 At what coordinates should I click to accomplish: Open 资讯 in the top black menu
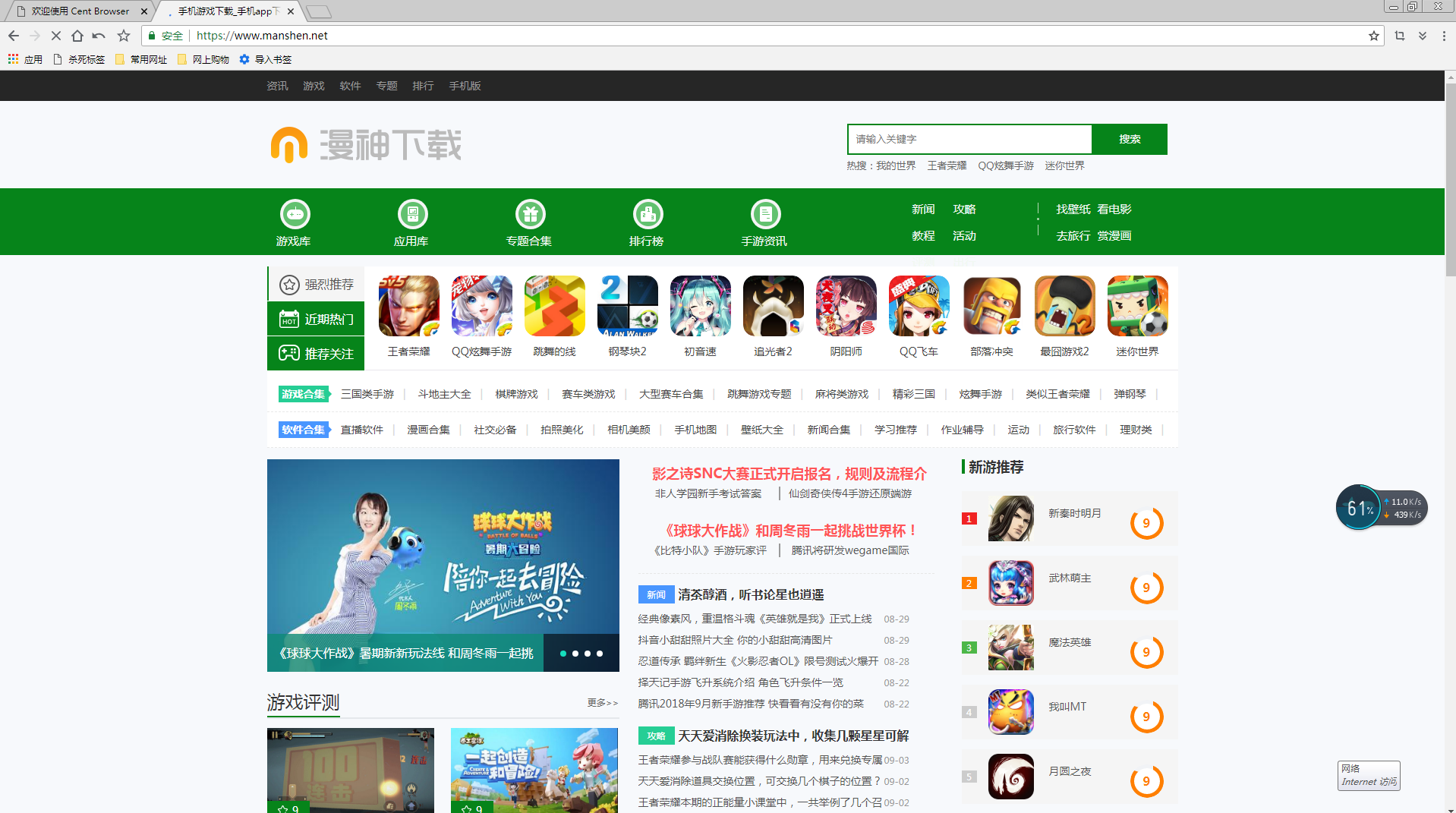click(277, 86)
